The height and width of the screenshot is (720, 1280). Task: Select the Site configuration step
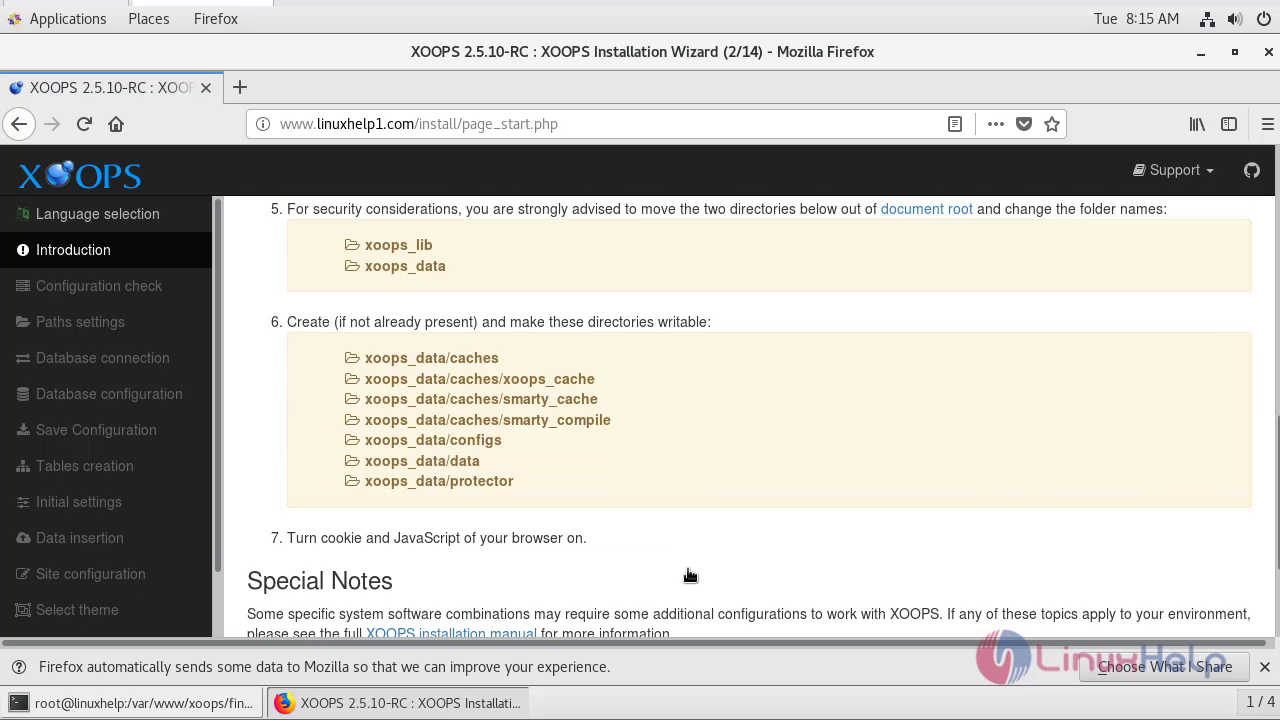[106, 574]
